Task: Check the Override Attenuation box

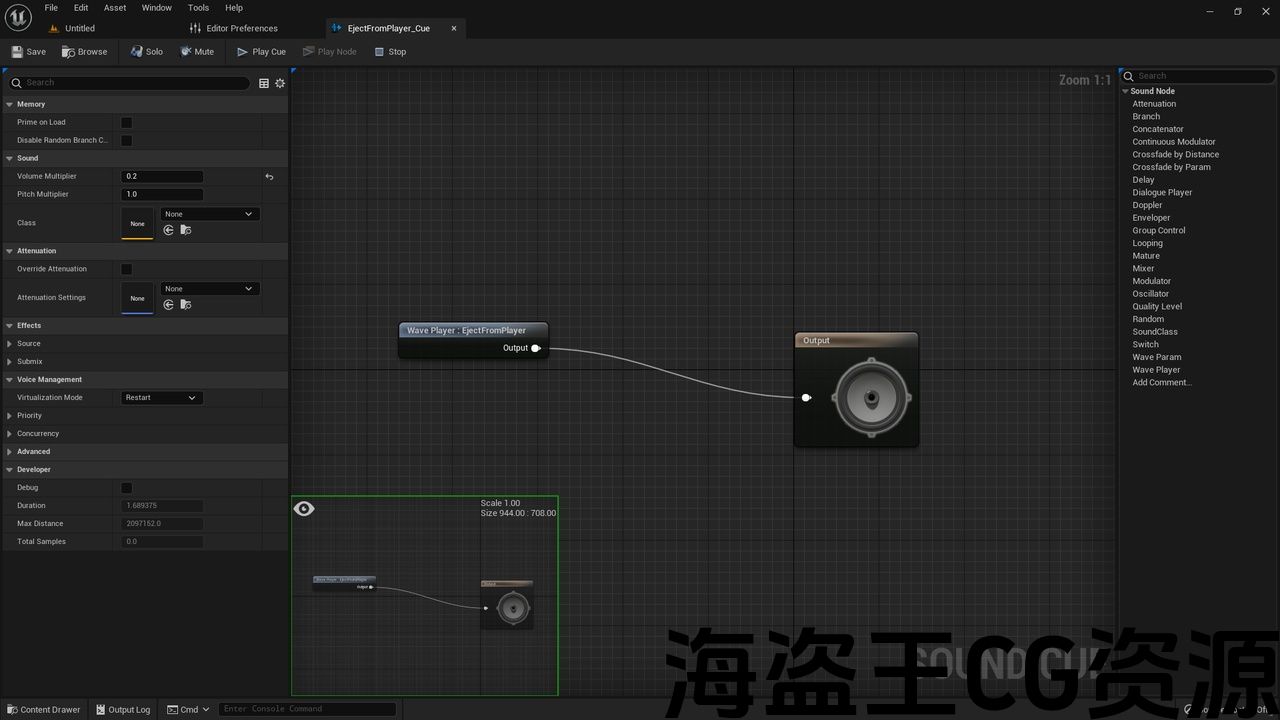Action: pyautogui.click(x=127, y=269)
